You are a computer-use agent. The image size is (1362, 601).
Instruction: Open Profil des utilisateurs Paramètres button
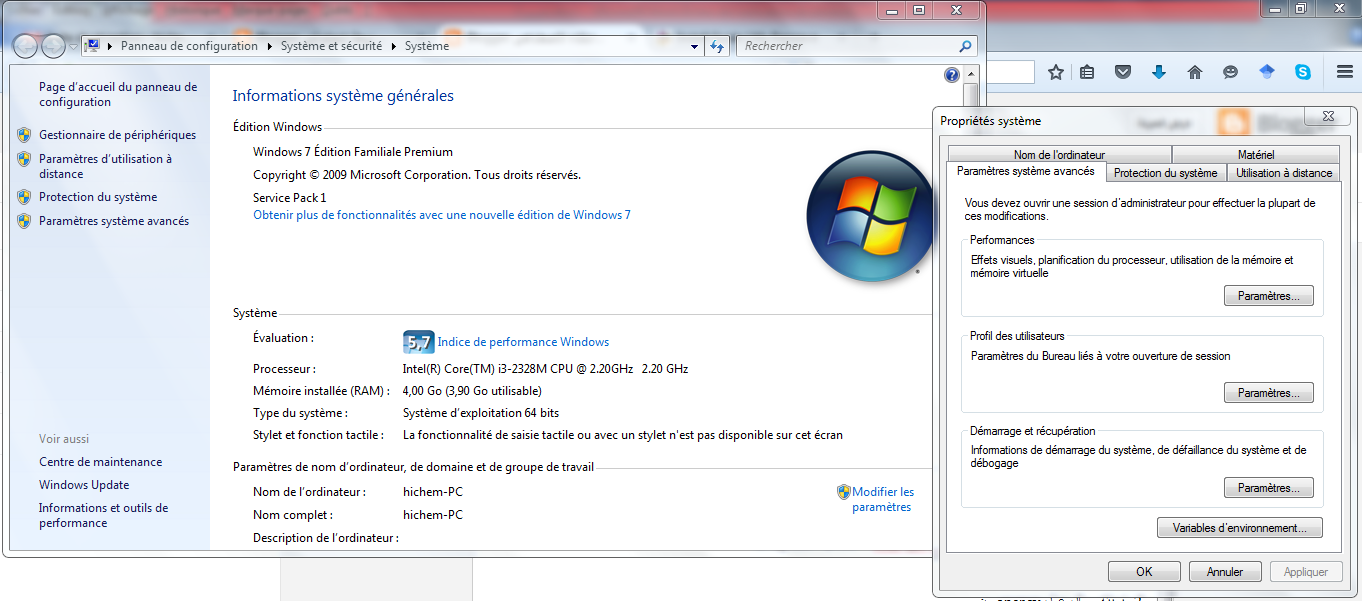coord(1268,393)
